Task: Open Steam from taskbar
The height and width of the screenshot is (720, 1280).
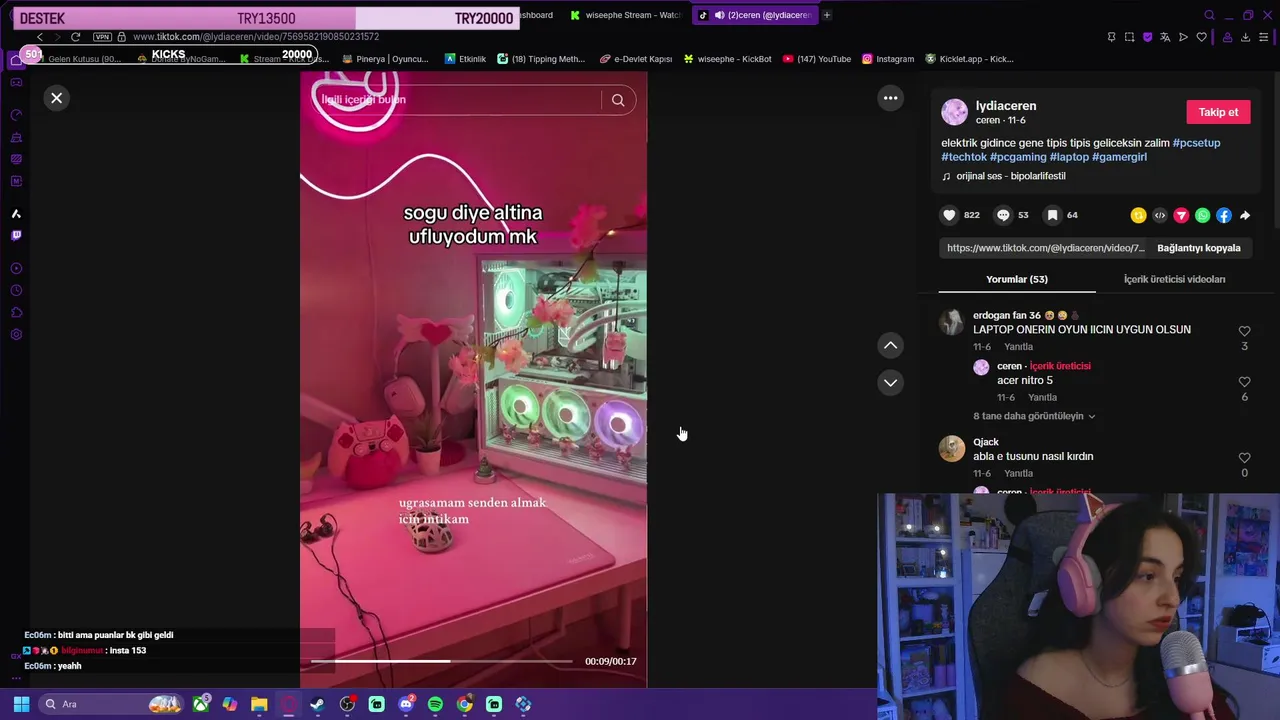Action: (317, 704)
